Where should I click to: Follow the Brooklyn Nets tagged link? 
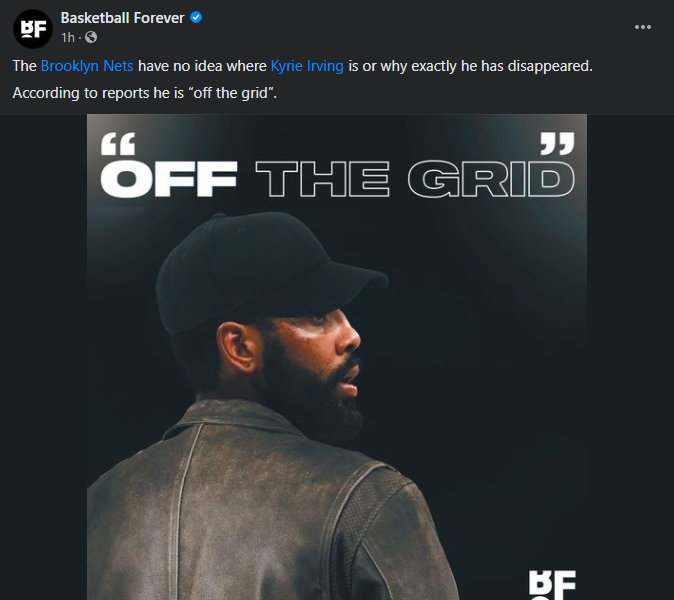pyautogui.click(x=87, y=66)
